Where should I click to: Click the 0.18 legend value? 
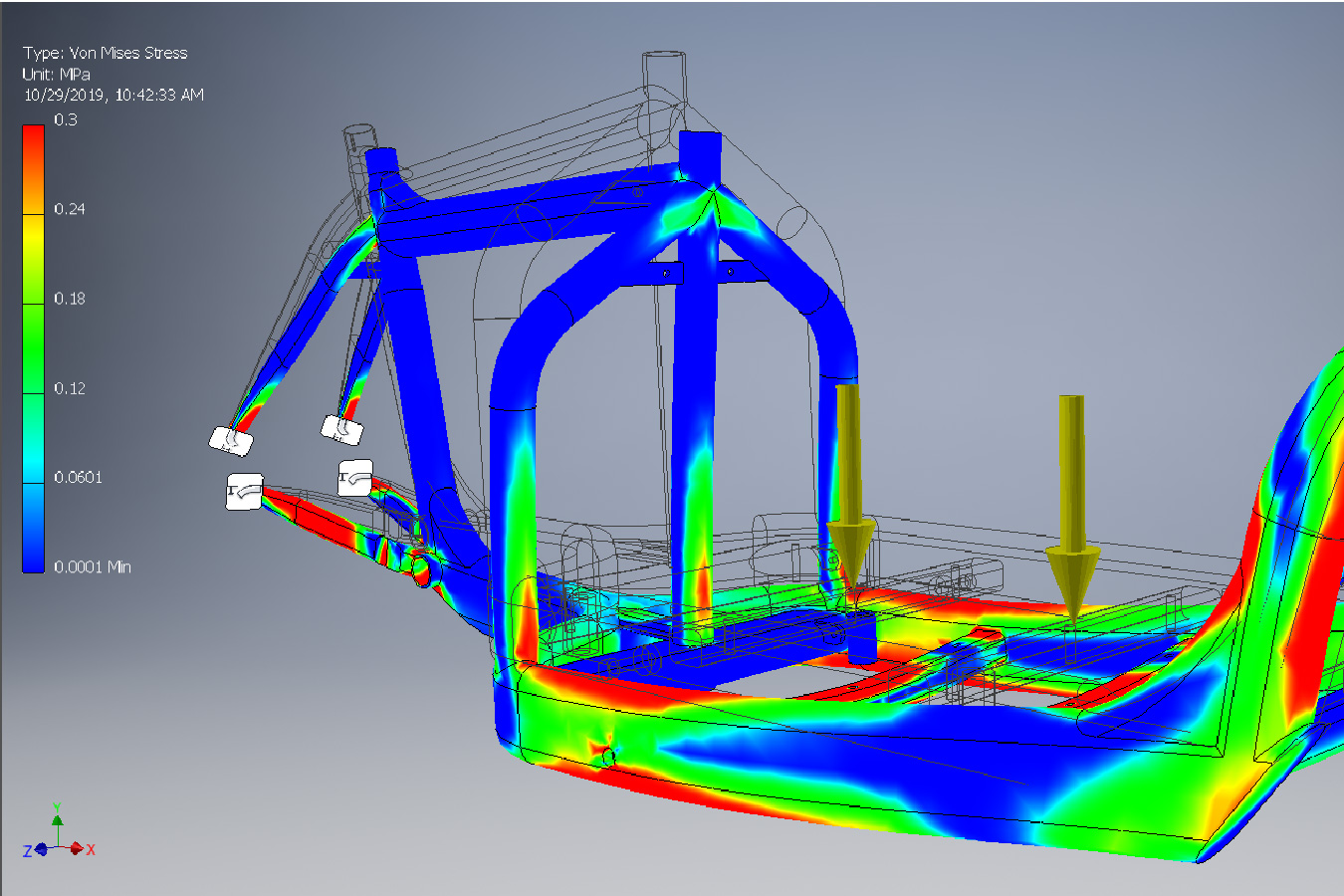pos(70,299)
